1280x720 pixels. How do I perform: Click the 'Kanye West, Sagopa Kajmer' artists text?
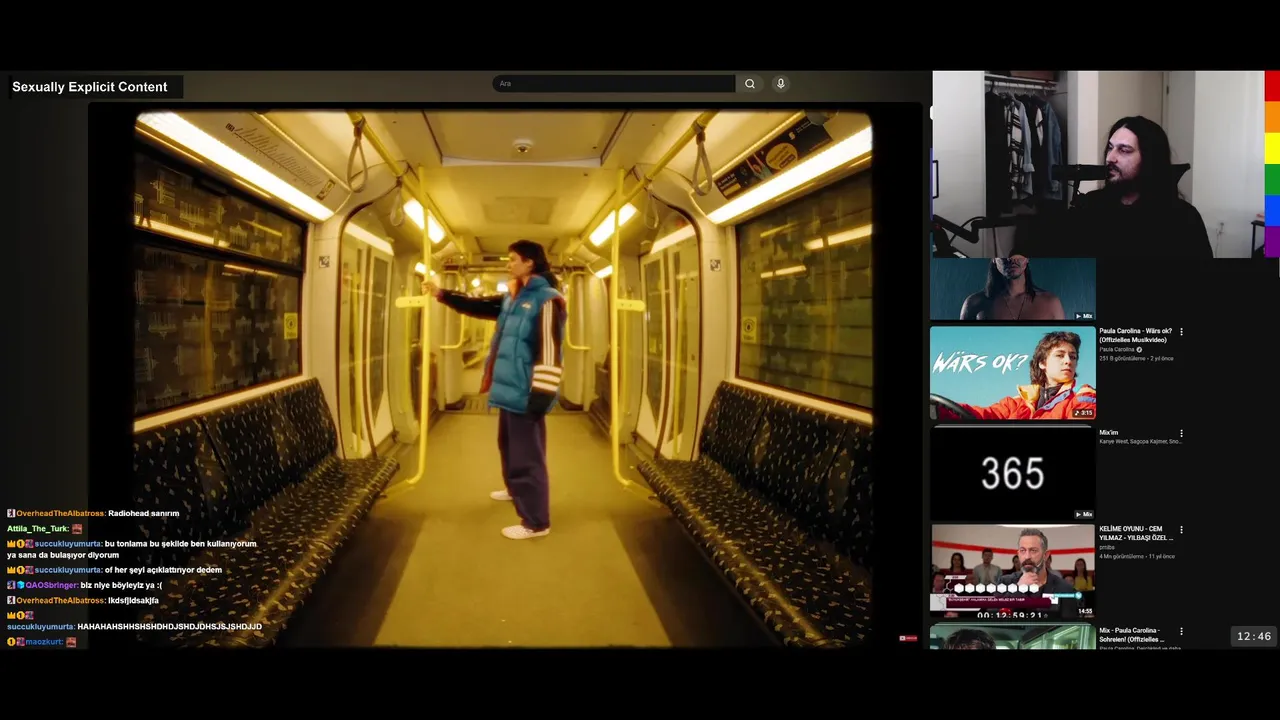pyautogui.click(x=1140, y=441)
